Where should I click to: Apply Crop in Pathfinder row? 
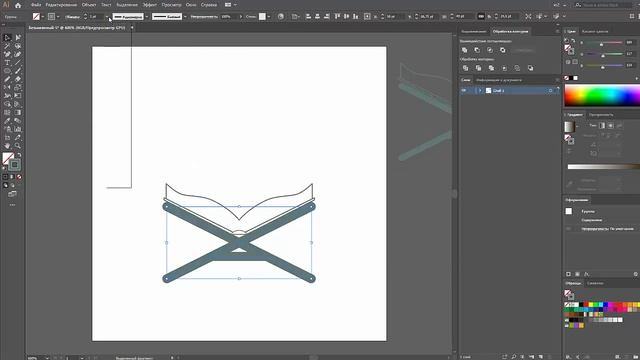[x=504, y=68]
